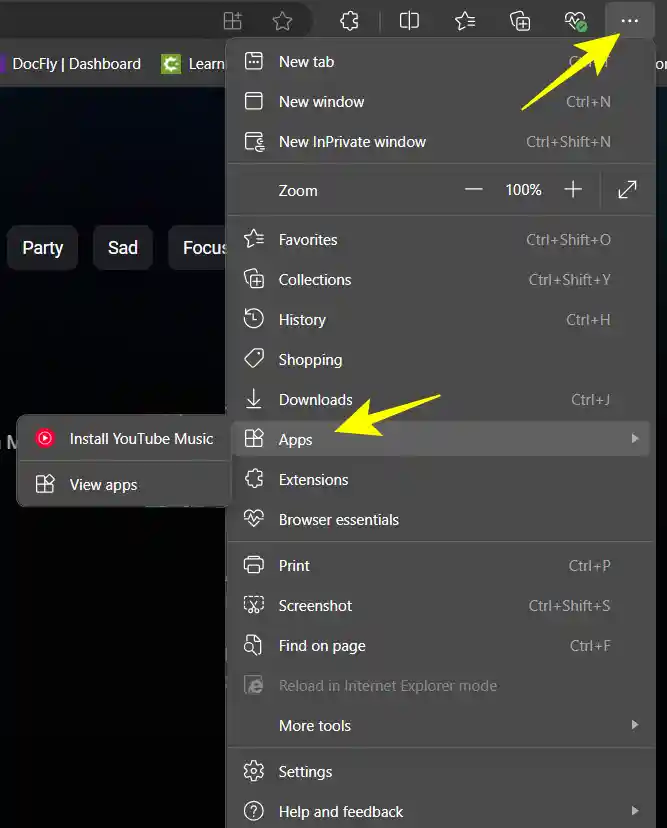The image size is (667, 828).
Task: Open the Learn bookmark in favorites bar
Action: click(194, 64)
